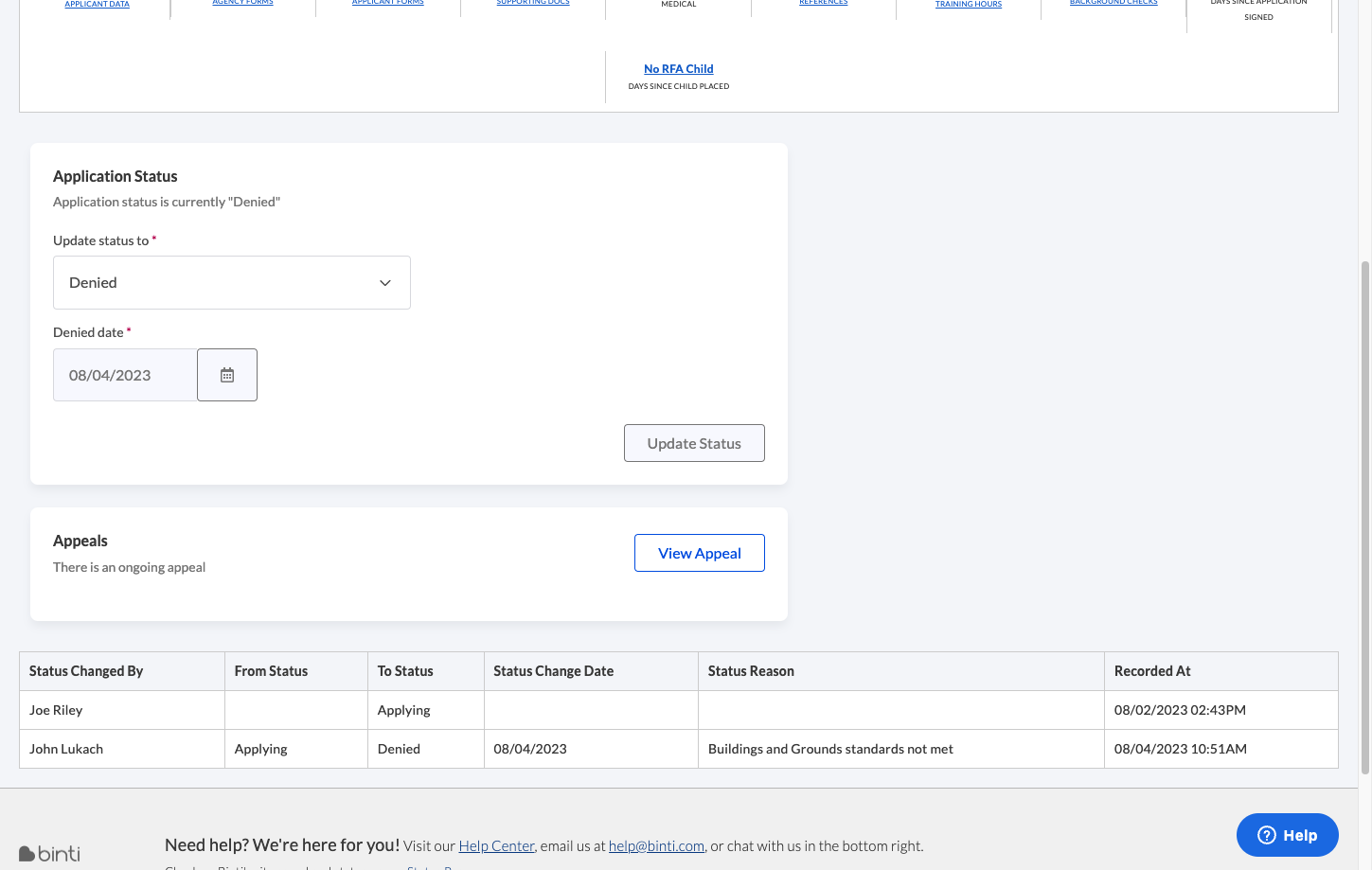The height and width of the screenshot is (870, 1372).
Task: Open the Applicant Data section link
Action: pos(97,4)
